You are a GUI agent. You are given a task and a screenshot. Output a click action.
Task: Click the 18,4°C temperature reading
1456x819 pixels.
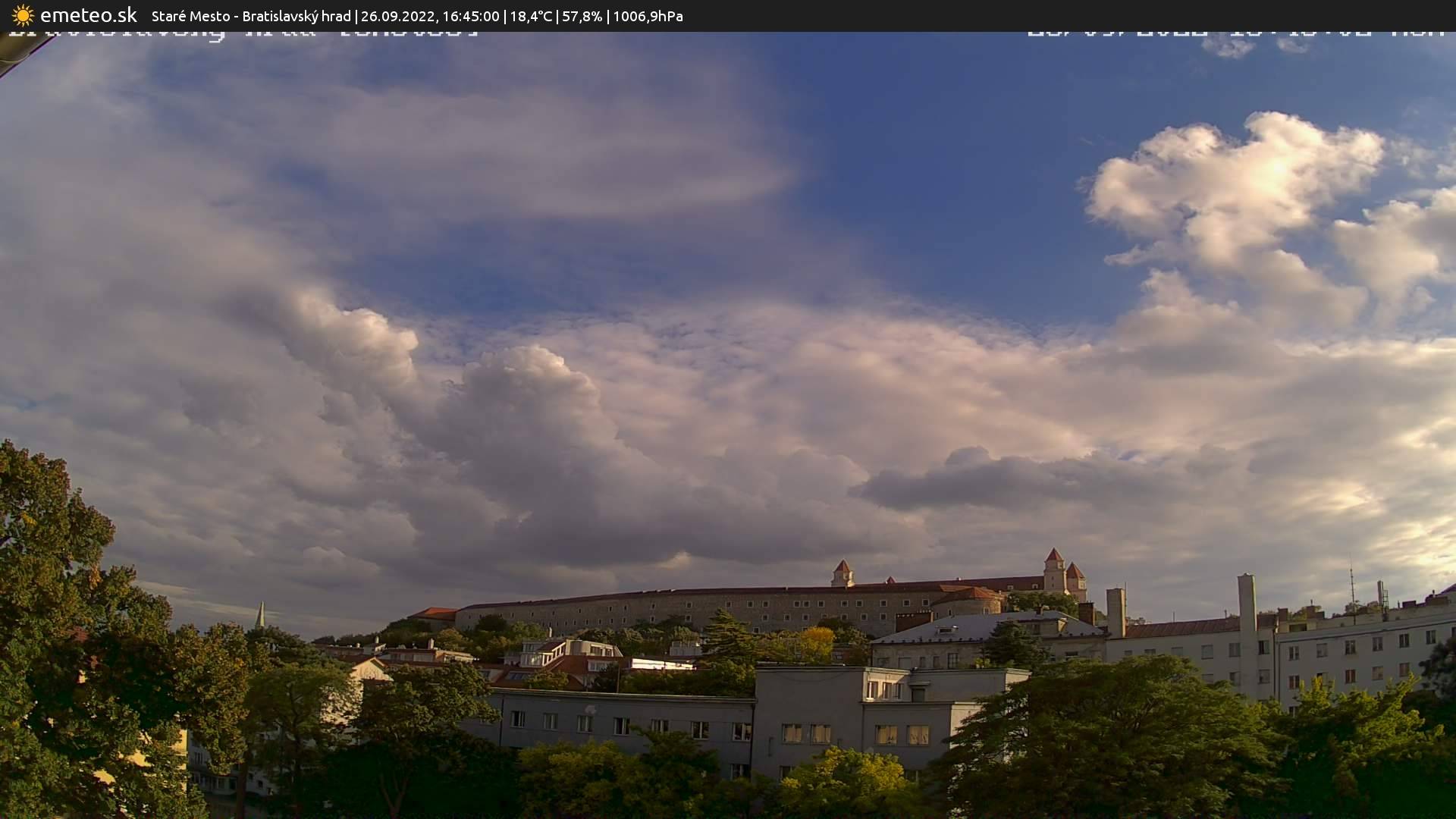coord(530,16)
